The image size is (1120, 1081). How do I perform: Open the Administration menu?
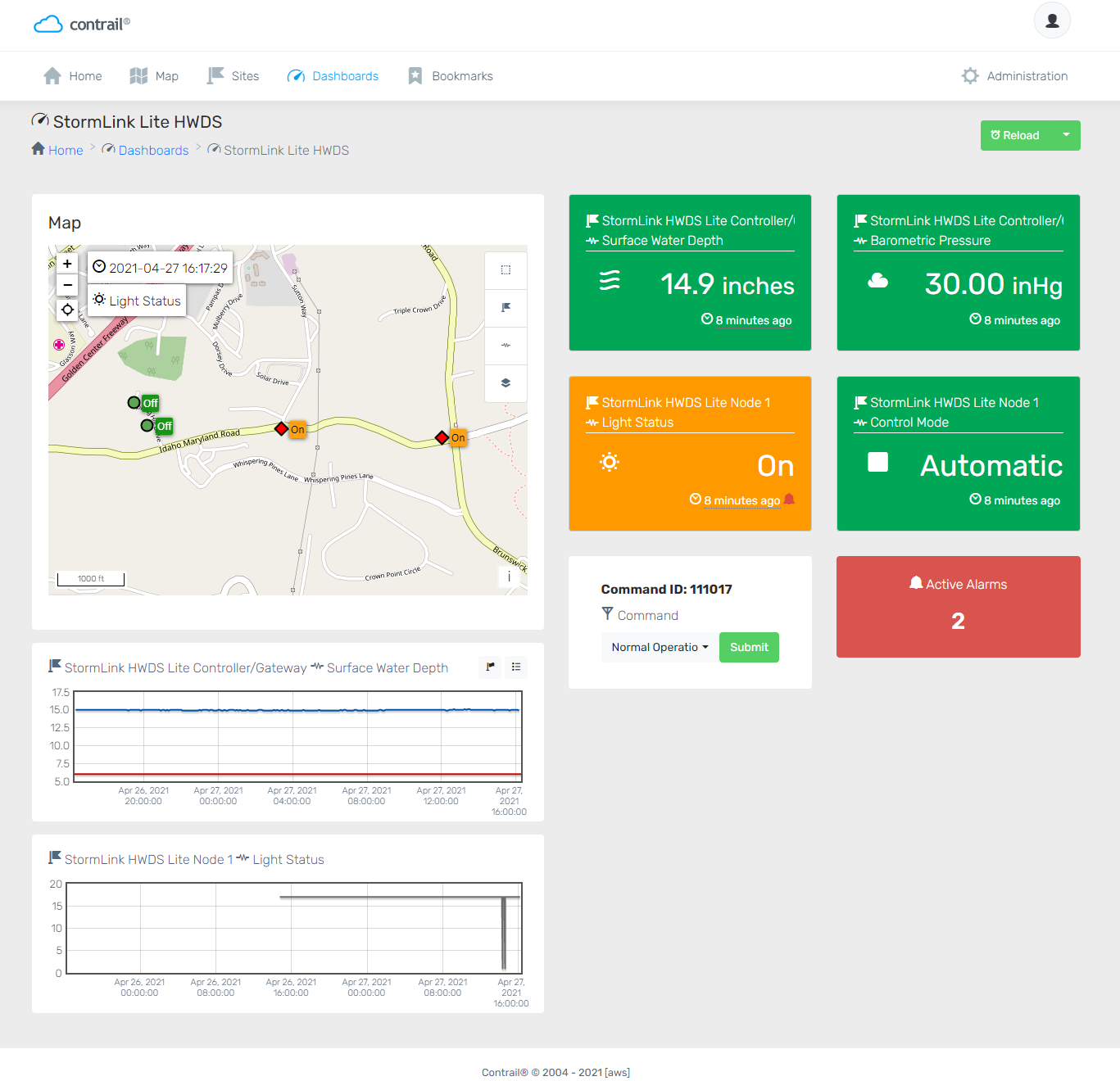[x=1014, y=76]
